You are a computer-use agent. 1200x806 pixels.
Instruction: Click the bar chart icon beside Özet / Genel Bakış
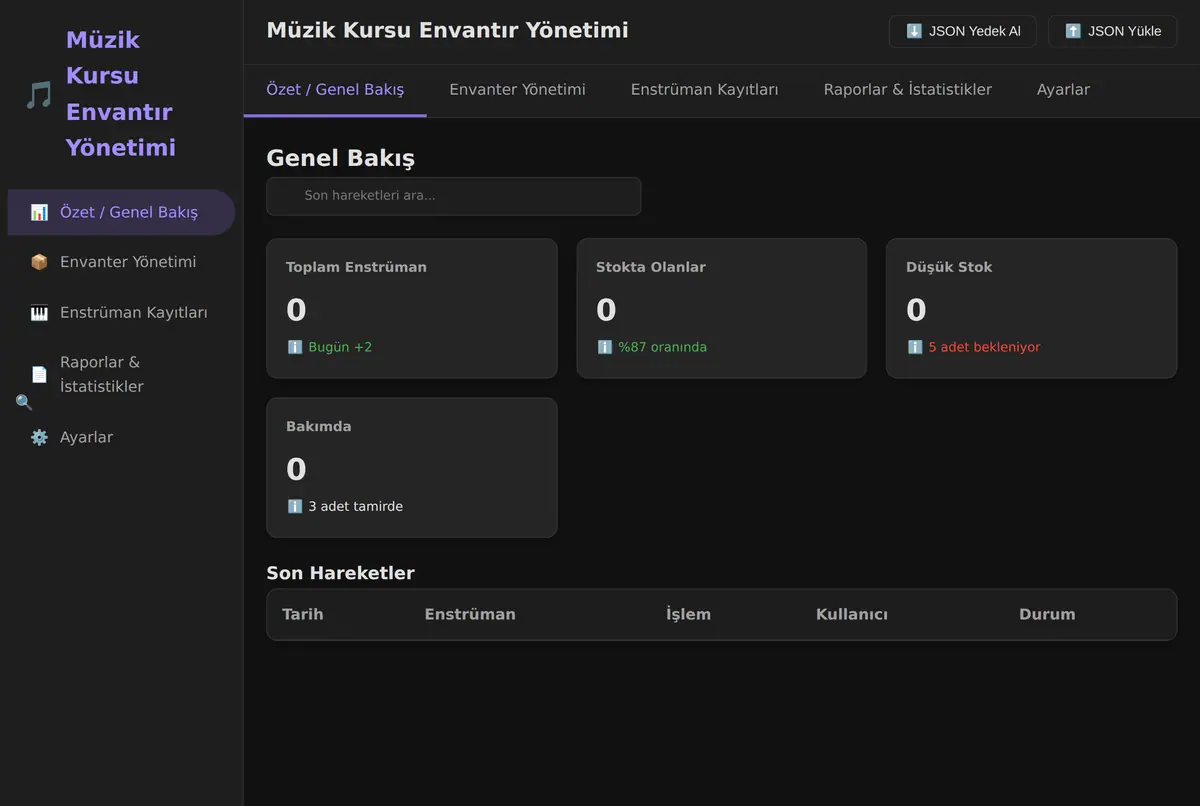point(39,212)
